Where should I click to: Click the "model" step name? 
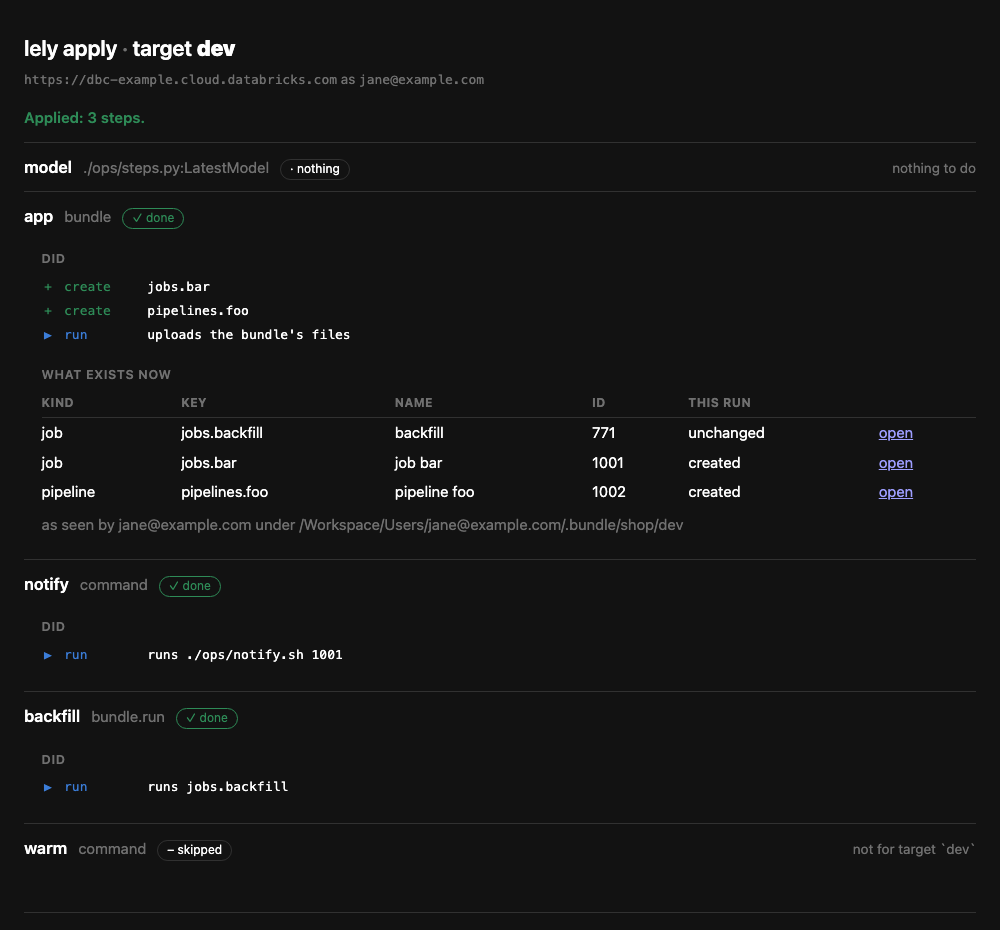click(48, 168)
